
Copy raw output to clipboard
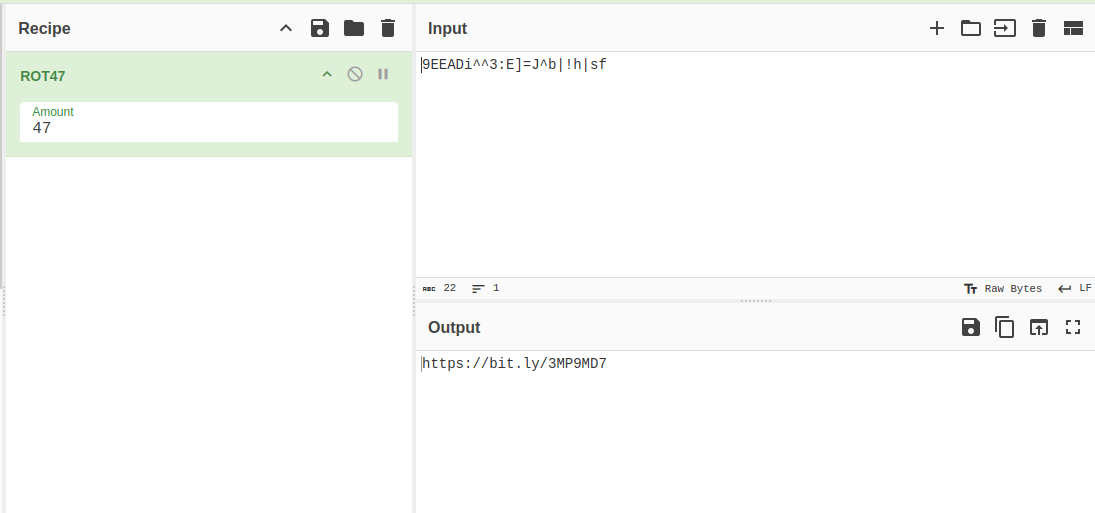pyautogui.click(x=1004, y=327)
